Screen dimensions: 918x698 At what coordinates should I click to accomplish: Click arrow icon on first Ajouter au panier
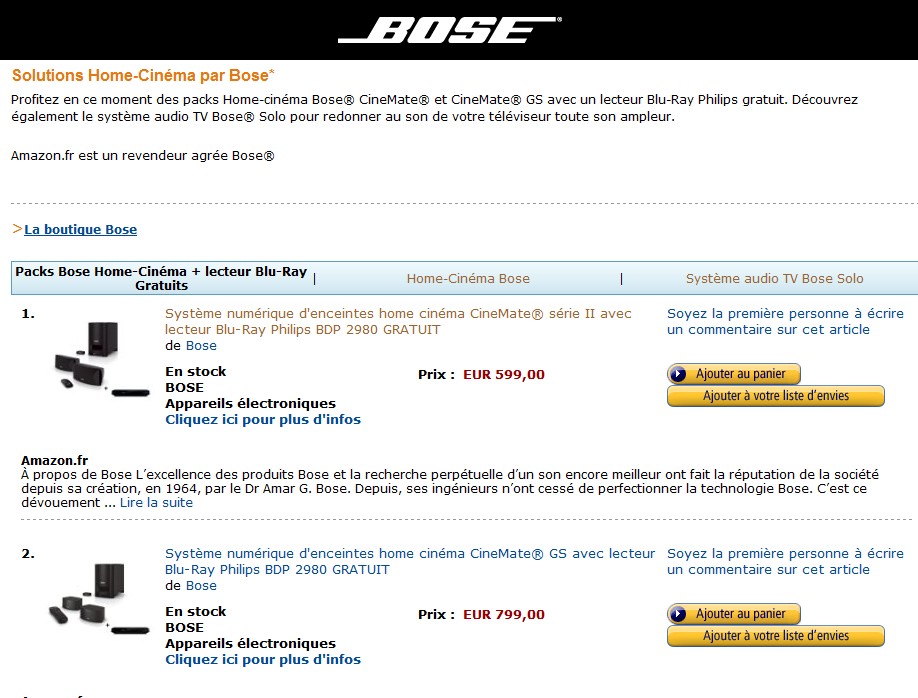(678, 374)
